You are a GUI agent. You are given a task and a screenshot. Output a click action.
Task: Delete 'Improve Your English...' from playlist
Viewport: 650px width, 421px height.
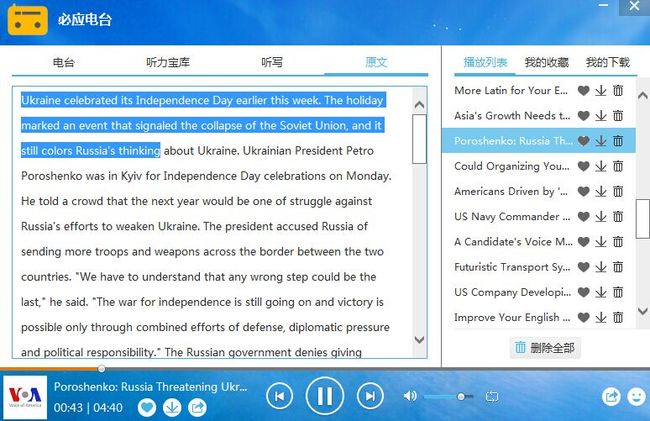(618, 317)
